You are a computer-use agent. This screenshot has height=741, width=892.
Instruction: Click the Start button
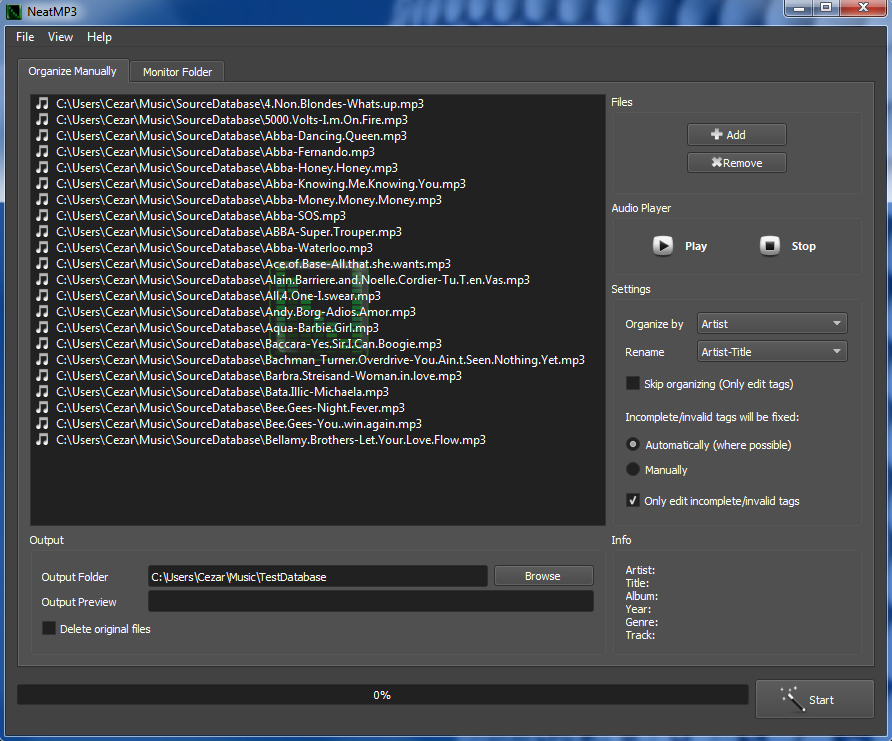815,699
